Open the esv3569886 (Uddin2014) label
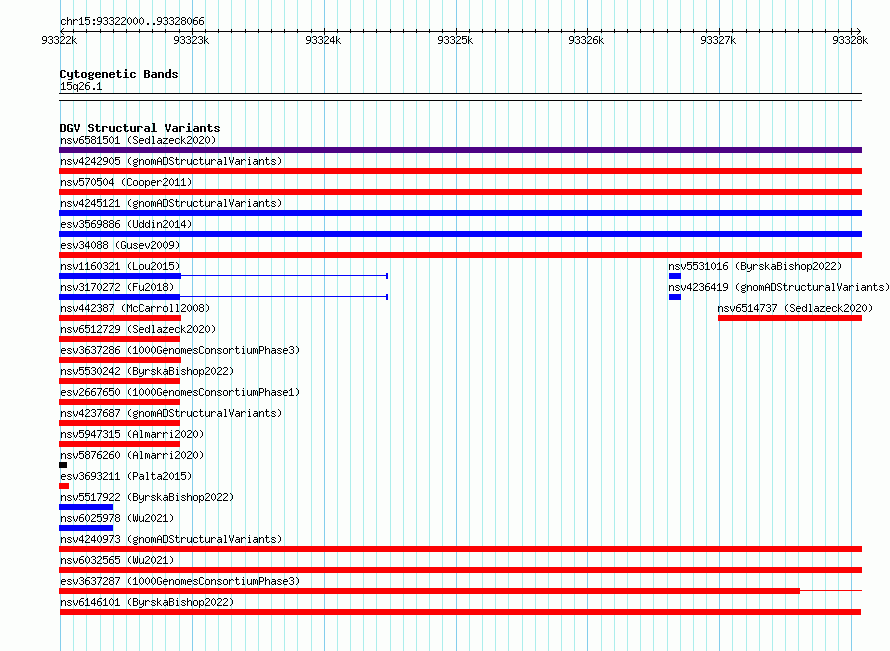 tap(126, 224)
